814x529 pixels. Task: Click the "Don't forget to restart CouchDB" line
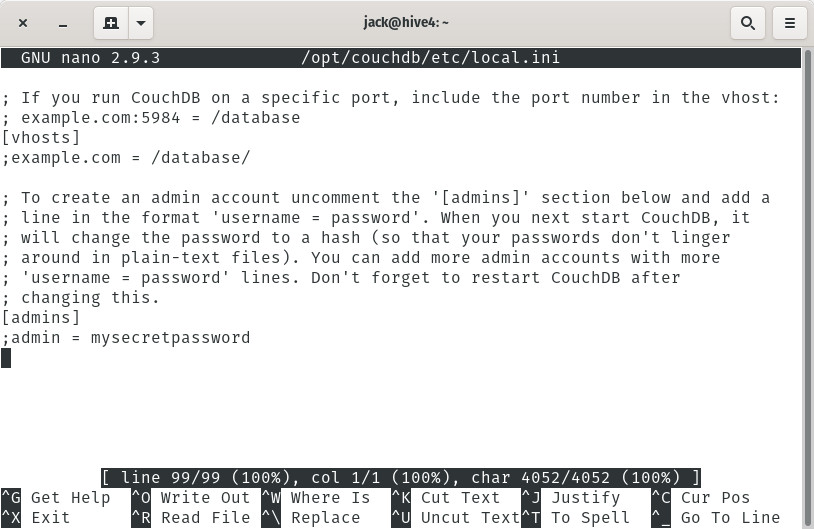[x=341, y=278]
